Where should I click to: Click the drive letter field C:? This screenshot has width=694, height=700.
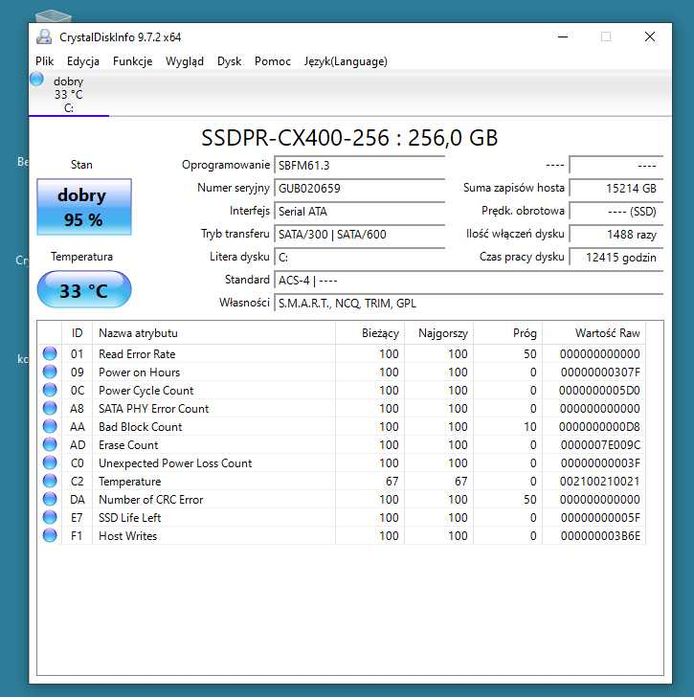click(x=359, y=258)
